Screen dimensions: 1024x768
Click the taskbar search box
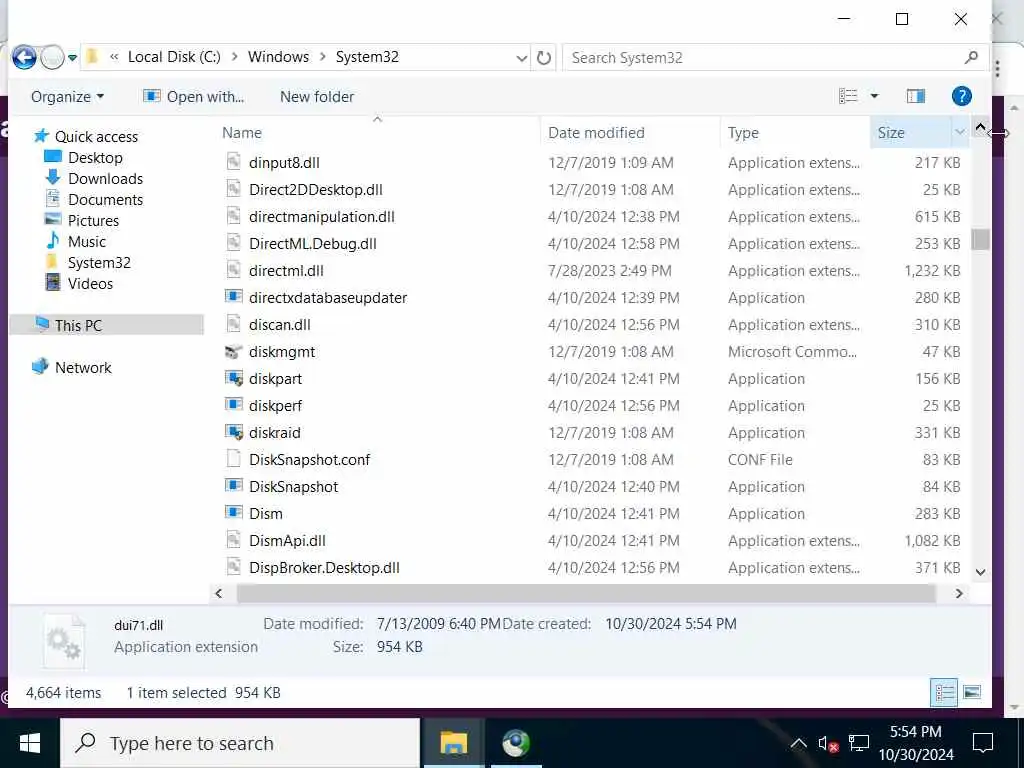coord(240,743)
